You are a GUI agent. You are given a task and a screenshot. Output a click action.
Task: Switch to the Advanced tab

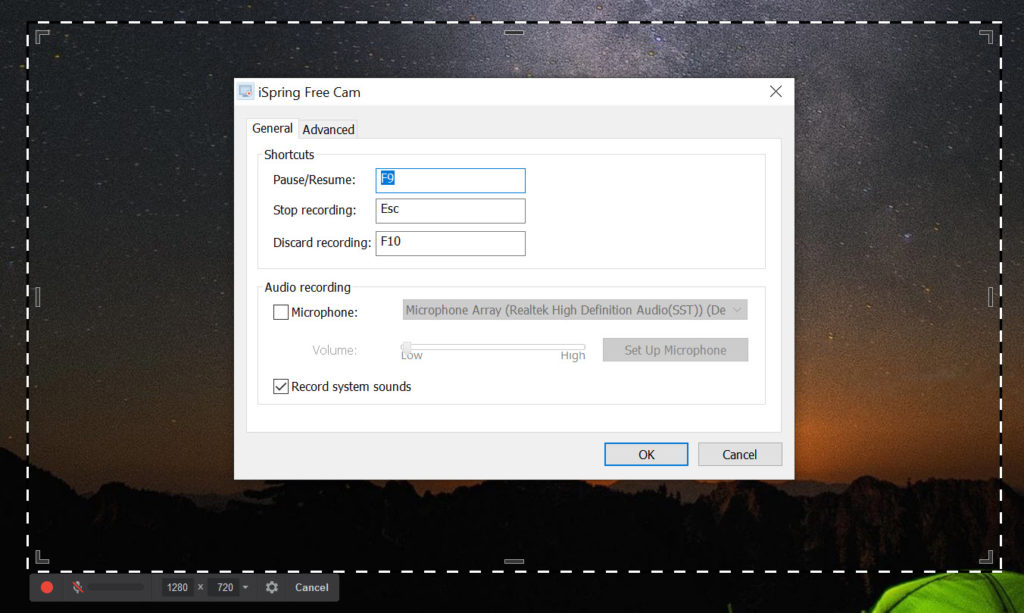click(328, 129)
